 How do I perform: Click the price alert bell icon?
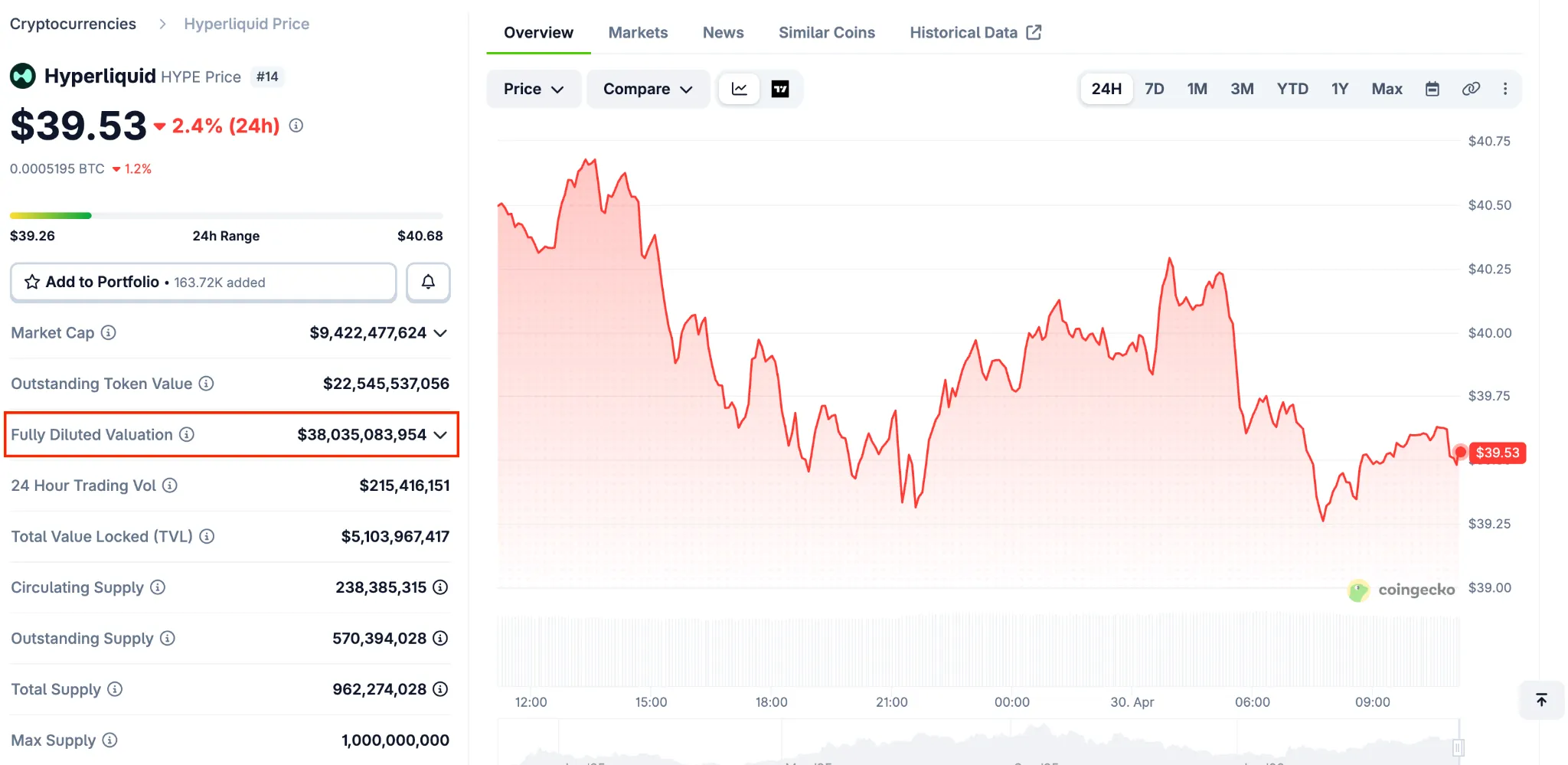click(428, 283)
